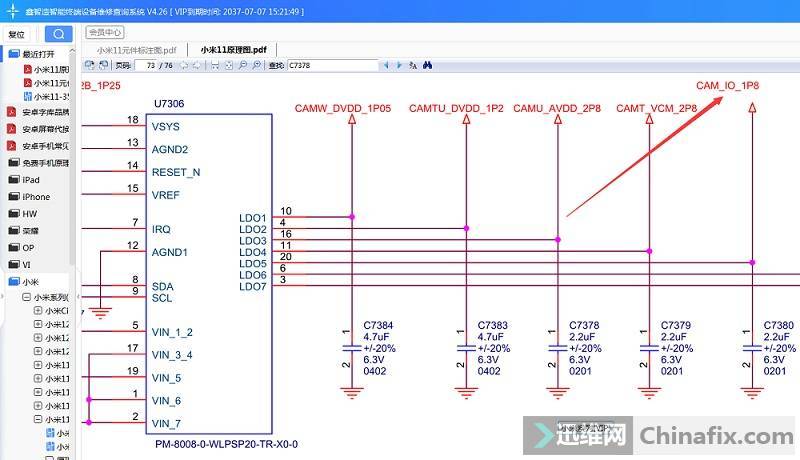Image resolution: width=800 pixels, height=460 pixels.
Task: Collapse the last expanded 小米11 tree node
Action: [37, 420]
